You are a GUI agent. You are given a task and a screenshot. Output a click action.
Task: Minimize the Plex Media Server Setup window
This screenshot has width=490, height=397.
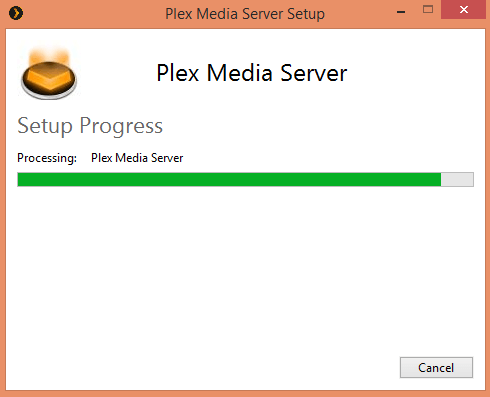(x=401, y=12)
